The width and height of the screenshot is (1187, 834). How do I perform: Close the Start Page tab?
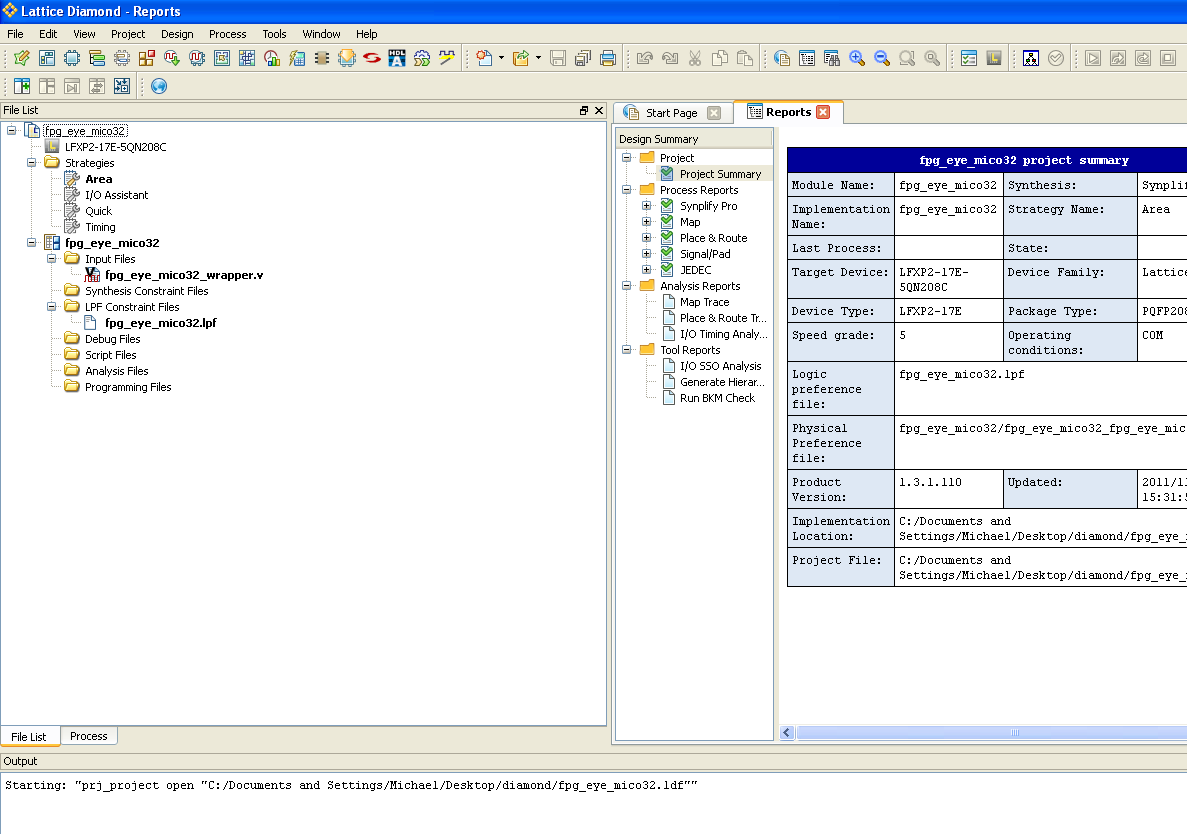point(714,113)
